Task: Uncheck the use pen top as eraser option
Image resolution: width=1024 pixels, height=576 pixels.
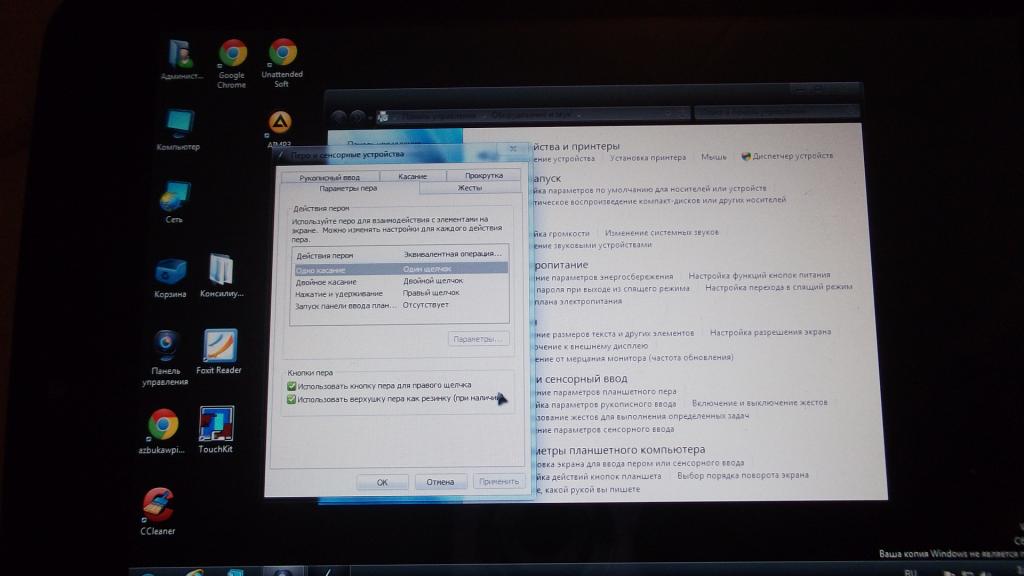Action: tap(292, 399)
